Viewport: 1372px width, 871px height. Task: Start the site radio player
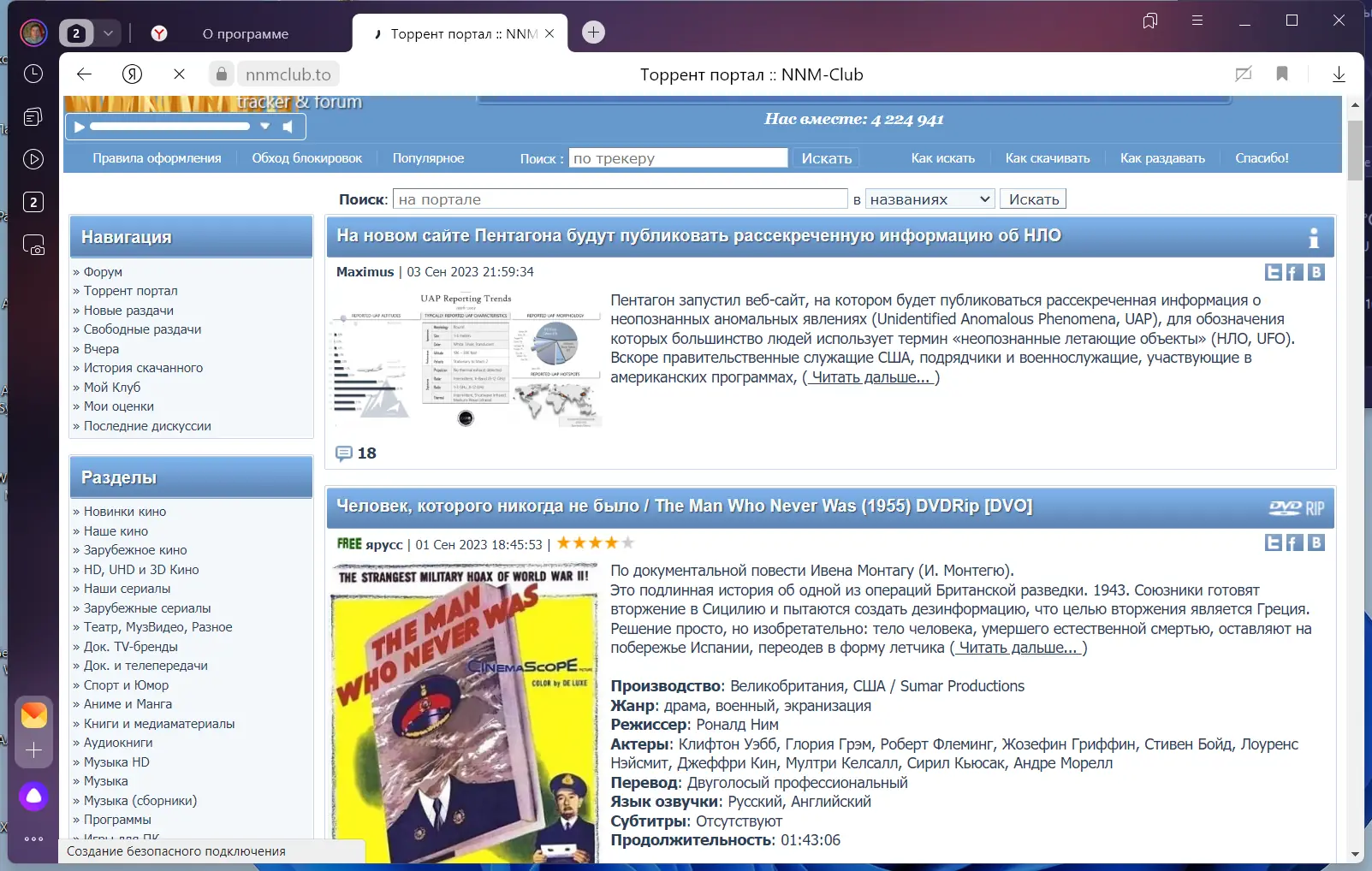[x=79, y=127]
